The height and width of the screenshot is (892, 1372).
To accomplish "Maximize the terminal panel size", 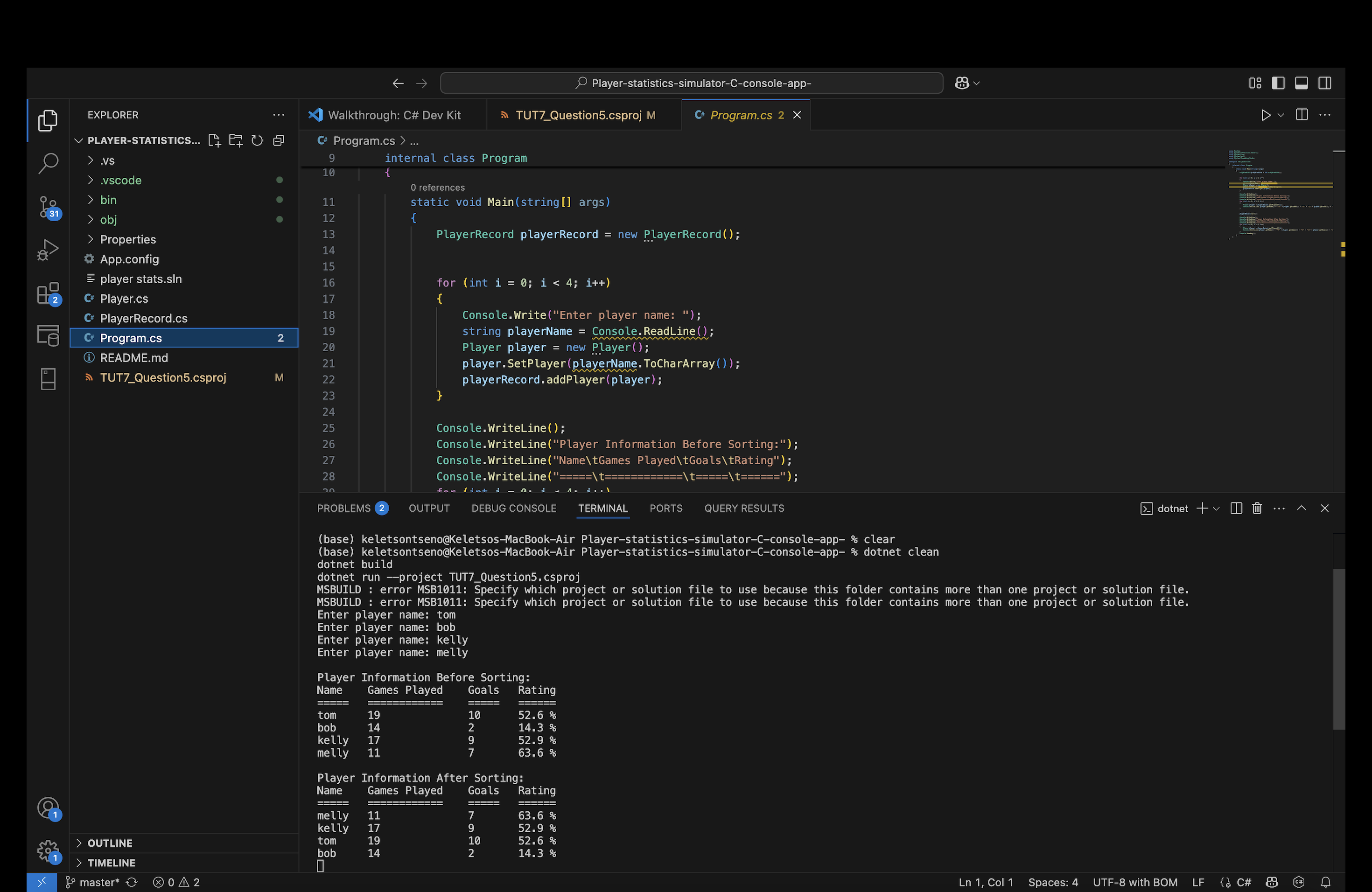I will [1302, 508].
